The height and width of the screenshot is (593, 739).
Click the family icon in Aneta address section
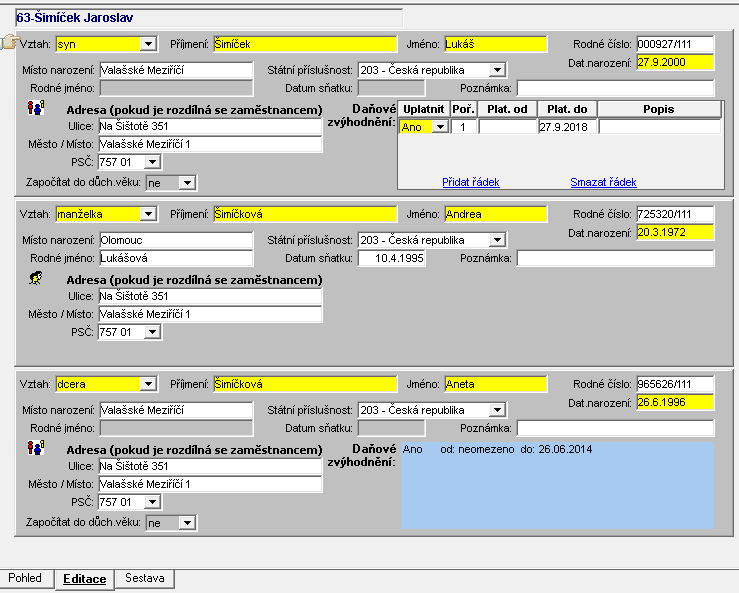pyautogui.click(x=36, y=448)
